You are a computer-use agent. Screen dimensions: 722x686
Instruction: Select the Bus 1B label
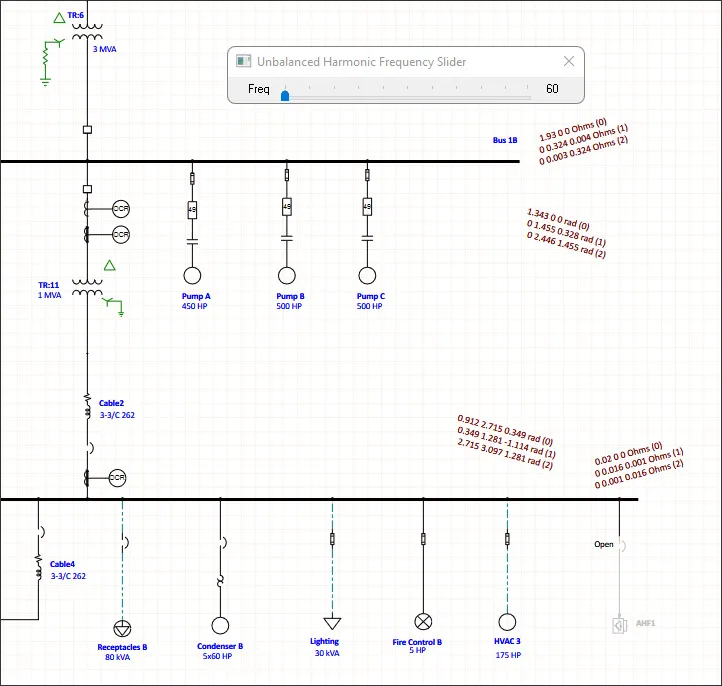[x=505, y=140]
